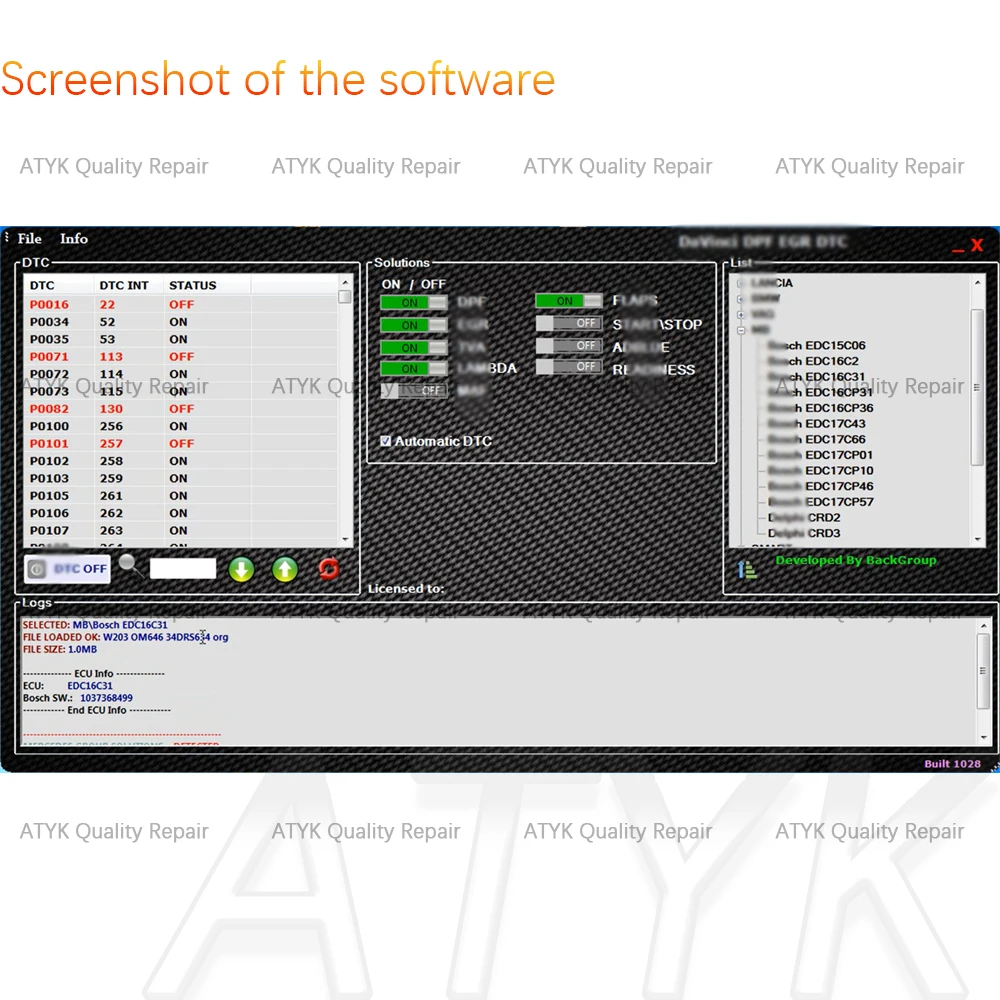Switch off the LAMBDA toggle
1000x1000 pixels.
coord(414,369)
